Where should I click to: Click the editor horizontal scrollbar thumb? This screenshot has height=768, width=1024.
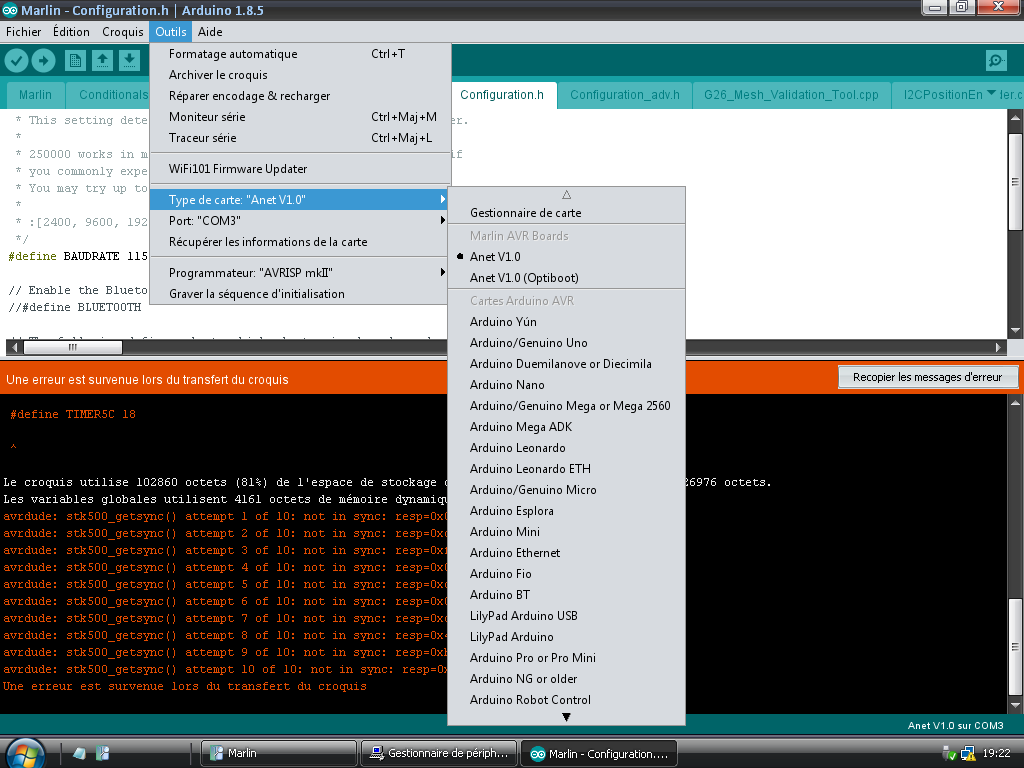pos(72,347)
